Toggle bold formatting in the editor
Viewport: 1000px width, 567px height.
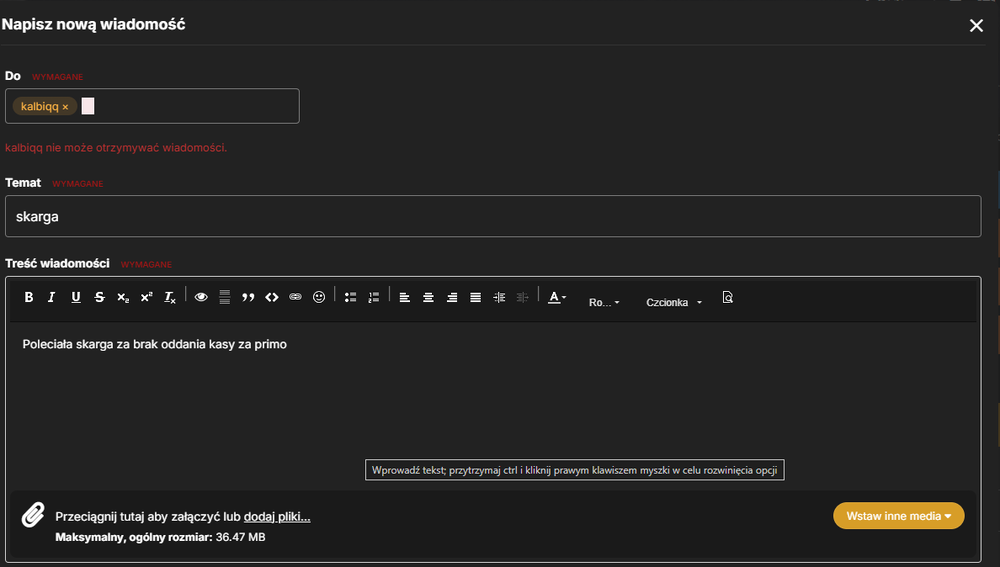[29, 297]
